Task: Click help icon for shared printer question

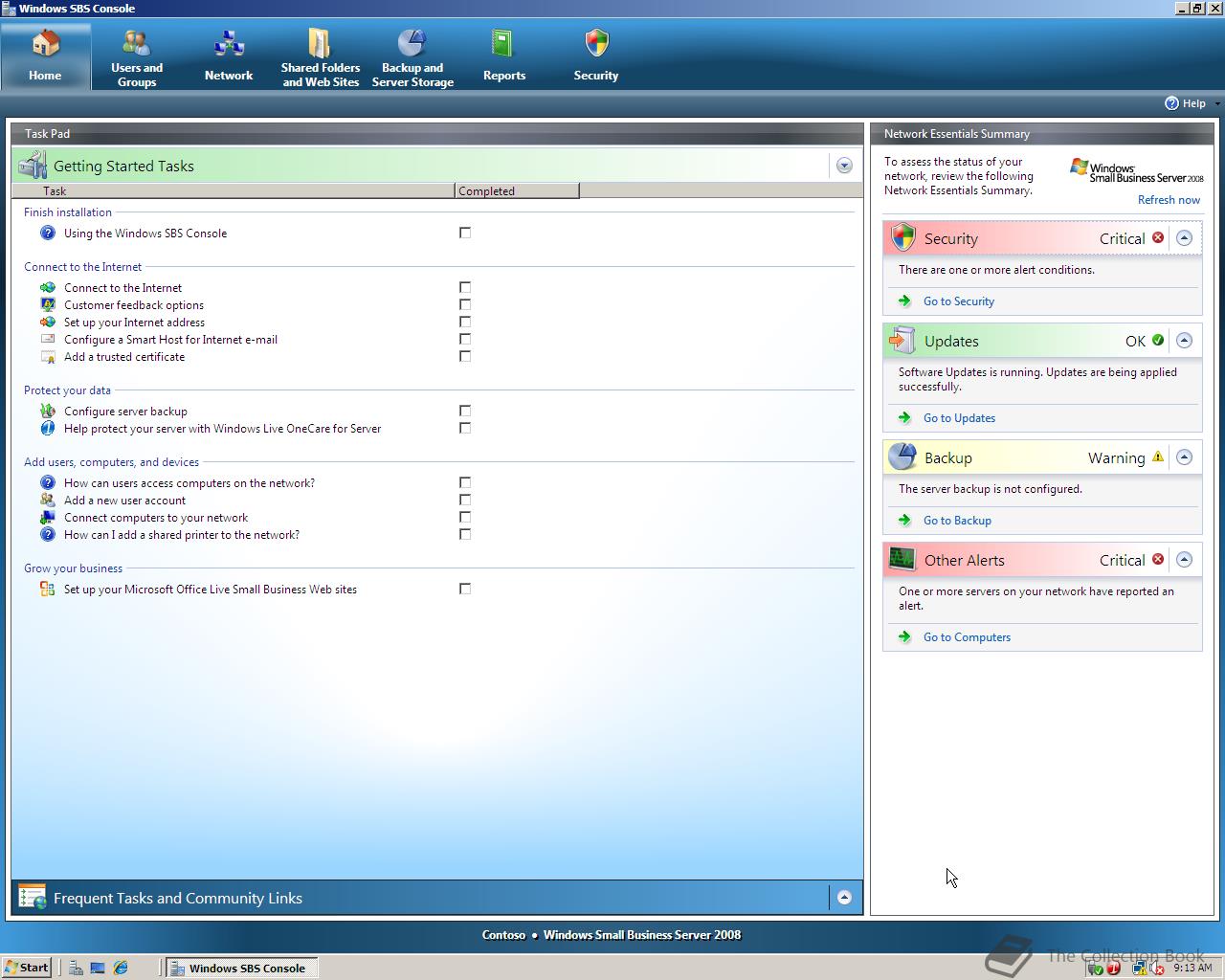Action: pos(48,534)
